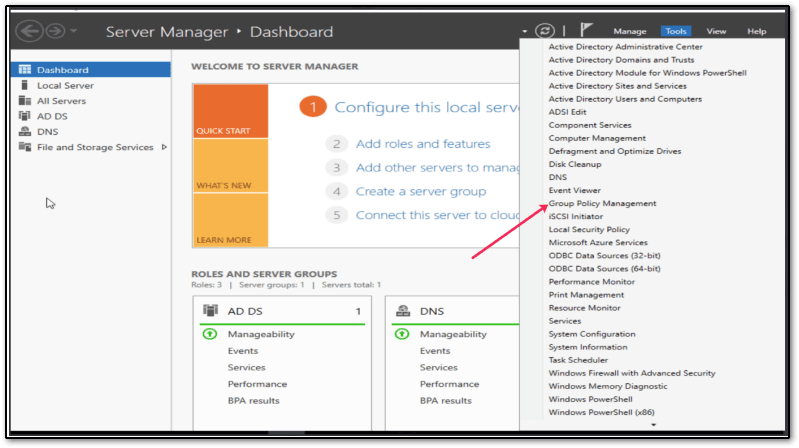
Task: Click the All Servers sidebar icon
Action: [x=24, y=100]
